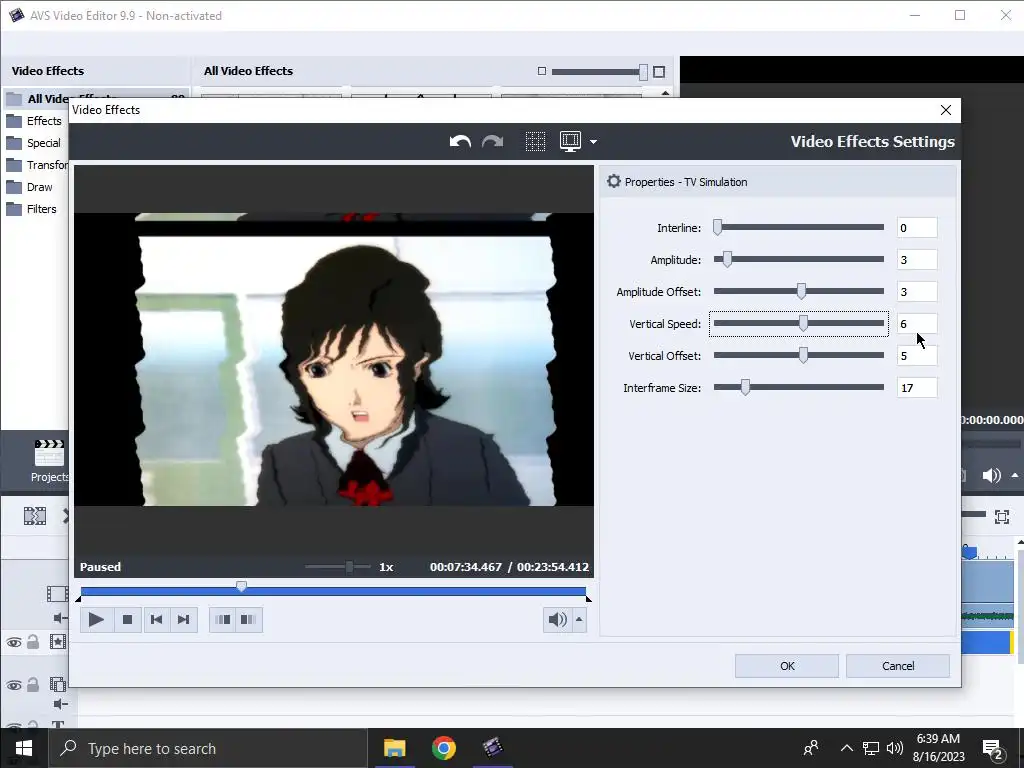The width and height of the screenshot is (1024, 768).
Task: Click the Vertical Offset value field
Action: (917, 356)
